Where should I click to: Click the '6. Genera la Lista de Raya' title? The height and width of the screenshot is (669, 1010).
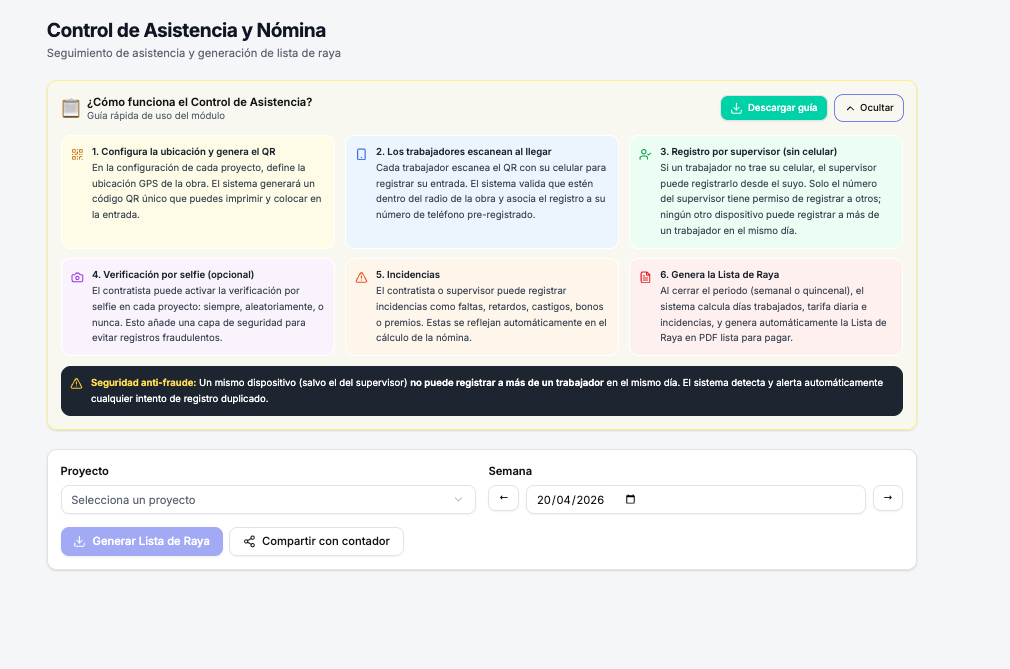click(719, 275)
